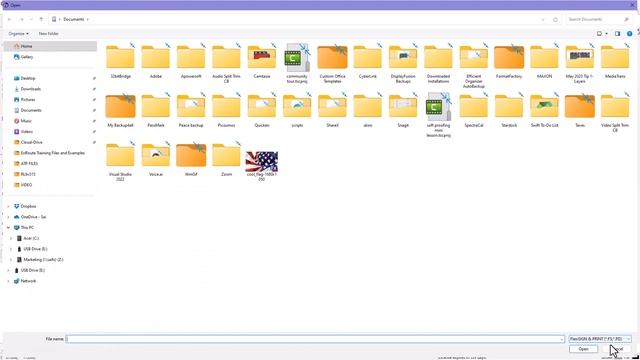Open the My Backup4all folder
Image resolution: width=640 pixels, height=360 pixels.
click(x=120, y=110)
